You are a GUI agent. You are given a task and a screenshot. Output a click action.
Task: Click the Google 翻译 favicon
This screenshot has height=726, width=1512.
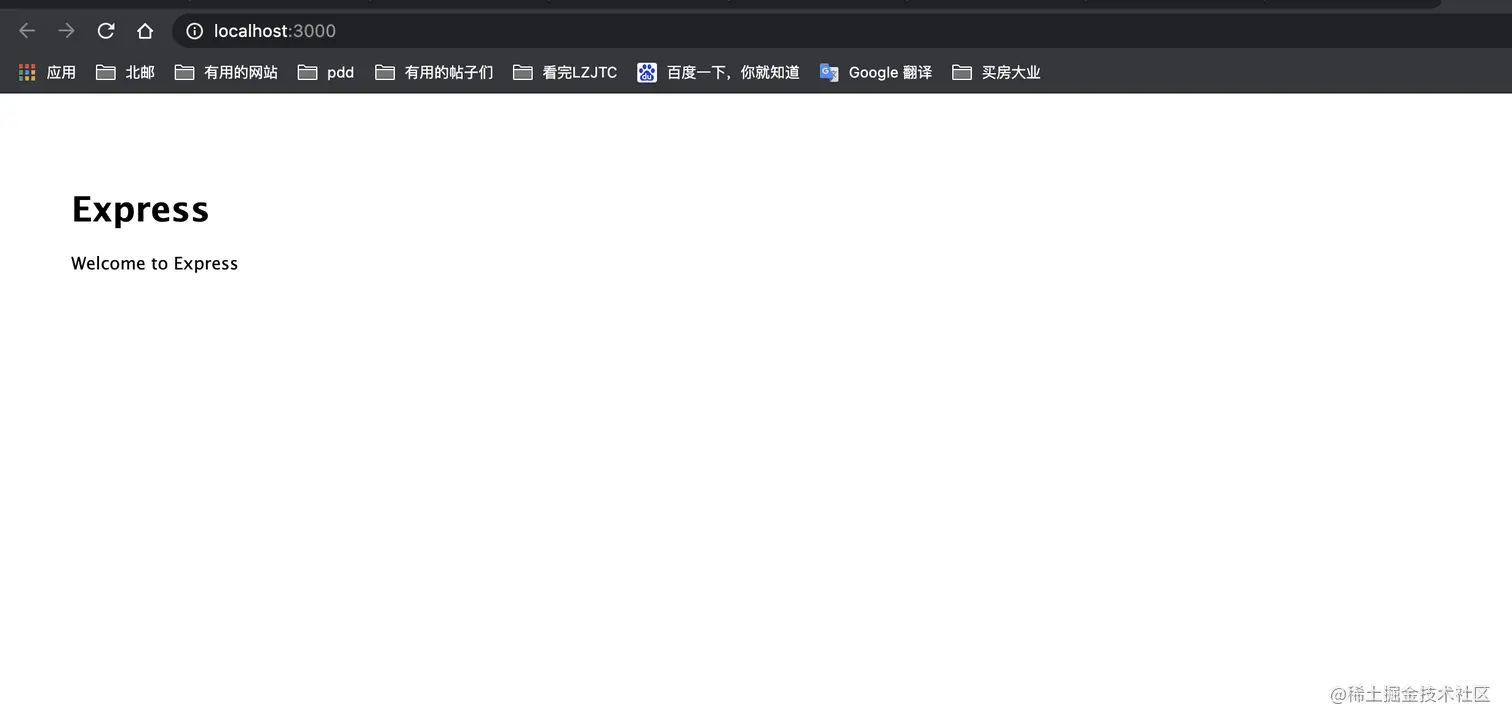pos(829,71)
